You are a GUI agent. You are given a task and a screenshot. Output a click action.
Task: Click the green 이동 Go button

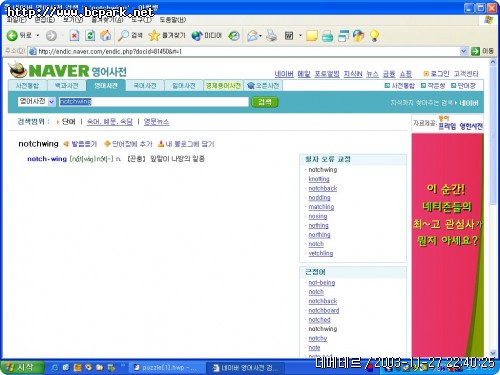[482, 51]
